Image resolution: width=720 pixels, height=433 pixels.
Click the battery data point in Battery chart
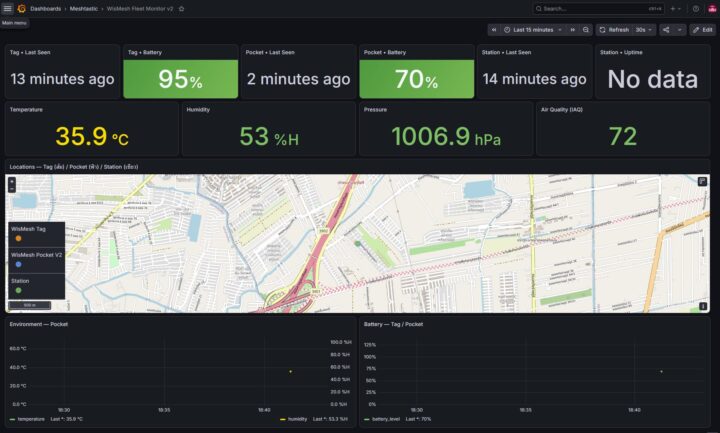(x=661, y=371)
